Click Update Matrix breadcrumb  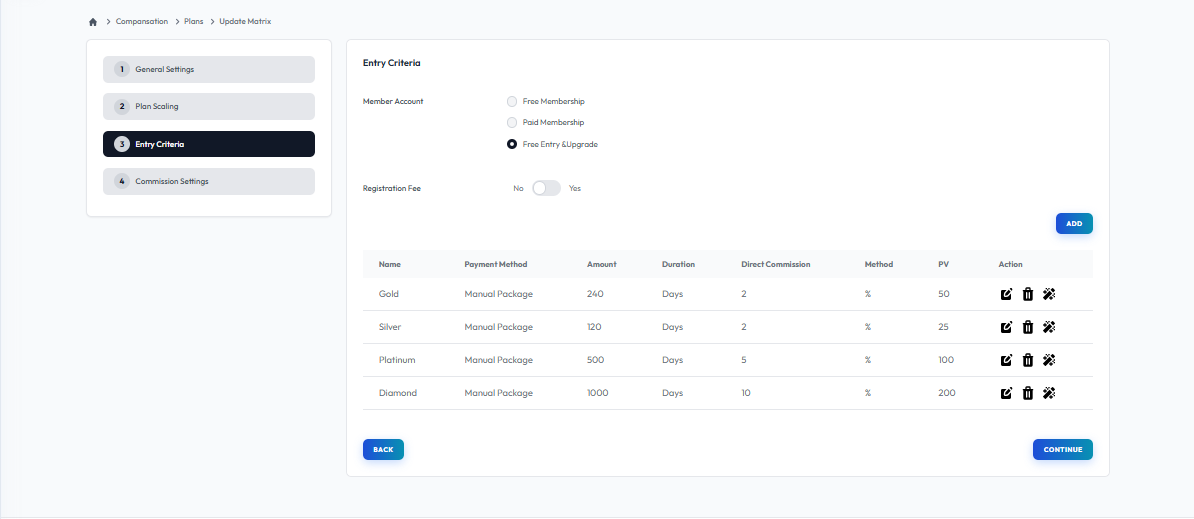click(x=245, y=22)
